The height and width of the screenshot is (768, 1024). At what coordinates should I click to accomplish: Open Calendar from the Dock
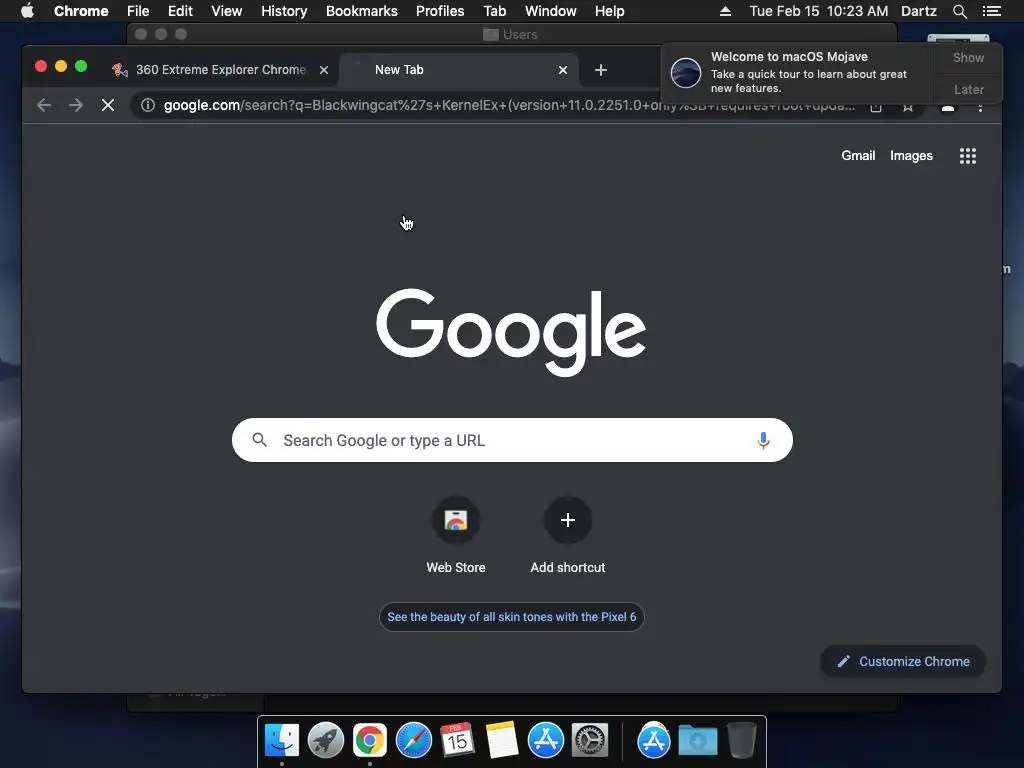click(457, 741)
